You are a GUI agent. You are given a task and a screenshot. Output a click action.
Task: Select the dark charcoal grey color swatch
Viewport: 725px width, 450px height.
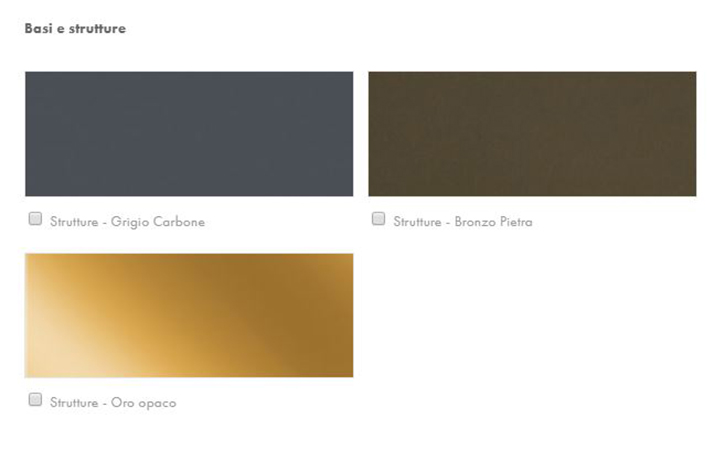point(189,134)
